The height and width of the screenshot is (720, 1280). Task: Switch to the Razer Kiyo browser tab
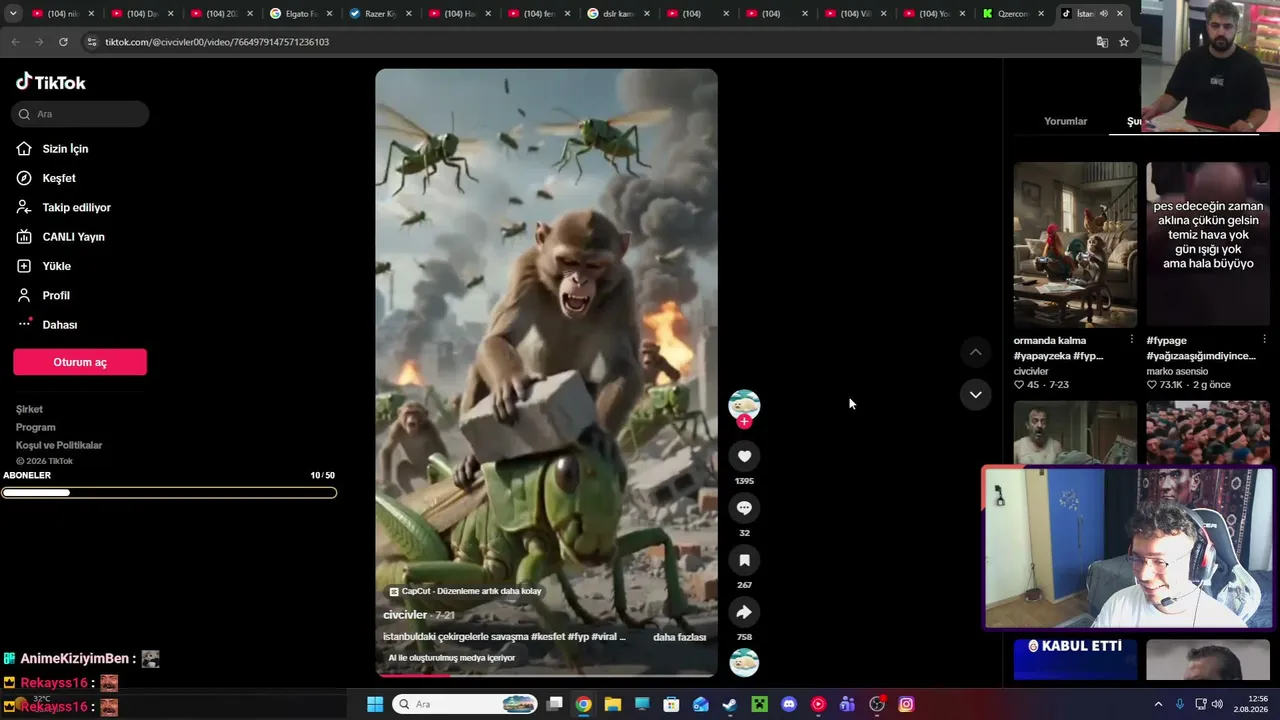(x=379, y=14)
